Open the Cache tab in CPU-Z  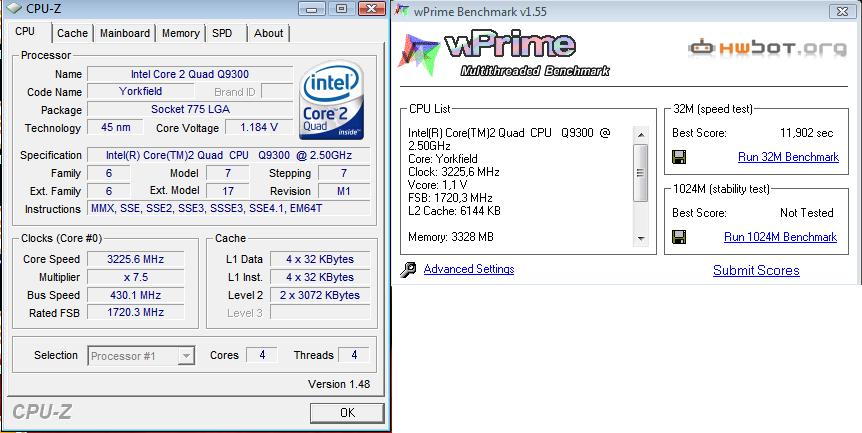point(73,33)
